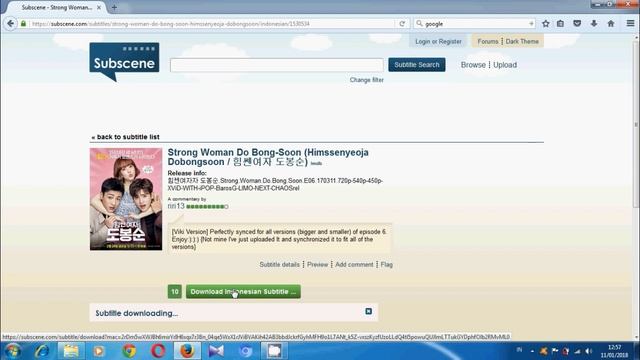Launch Google Chrome from taskbar

pyautogui.click(x=129, y=351)
